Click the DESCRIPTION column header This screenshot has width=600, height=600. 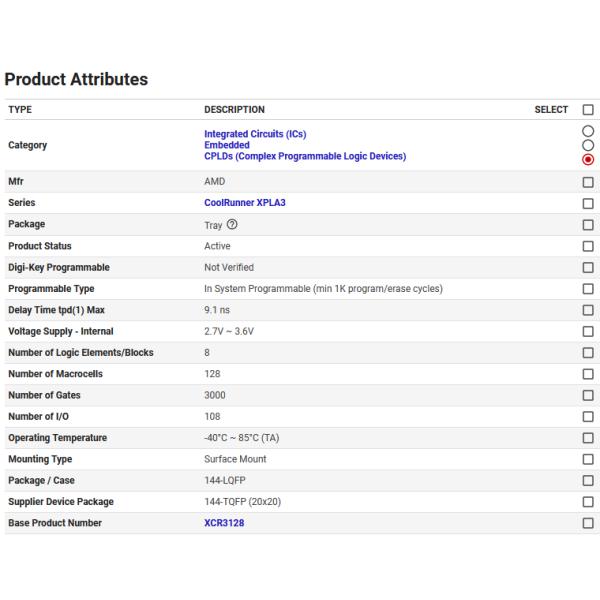[x=234, y=109]
